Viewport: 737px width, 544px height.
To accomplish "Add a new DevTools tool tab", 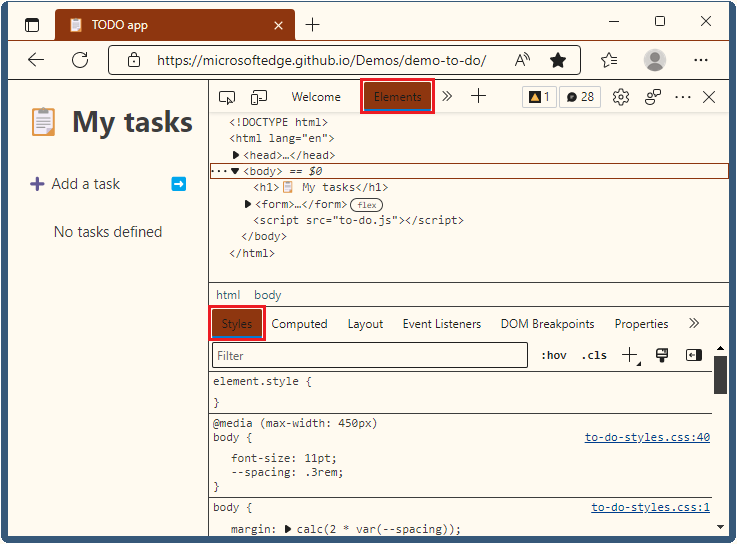I will click(478, 96).
